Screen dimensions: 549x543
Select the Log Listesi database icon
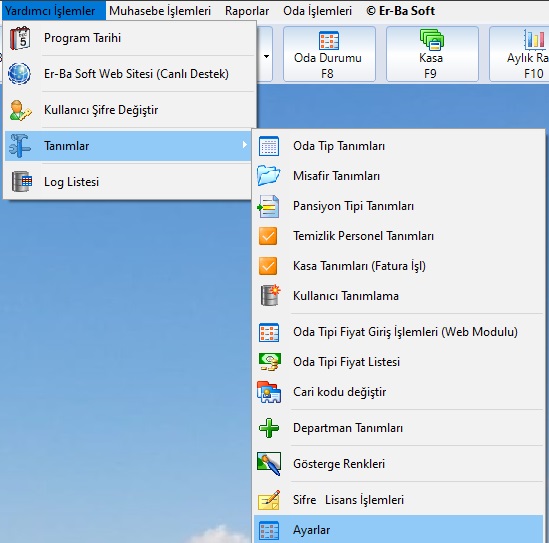coord(22,181)
